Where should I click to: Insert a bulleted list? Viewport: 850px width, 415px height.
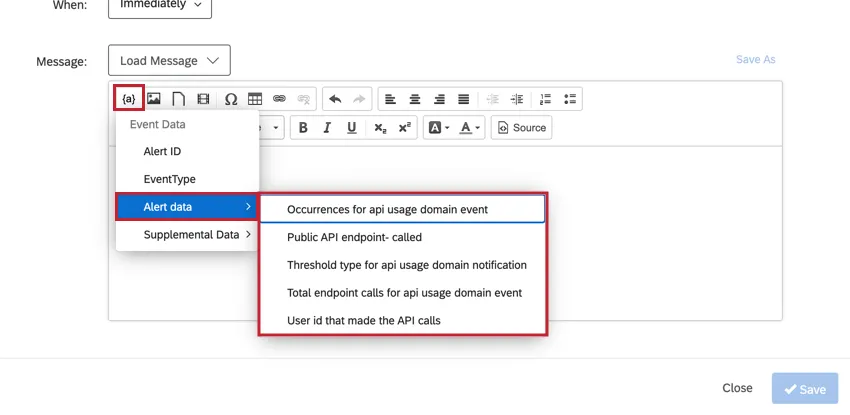(570, 99)
